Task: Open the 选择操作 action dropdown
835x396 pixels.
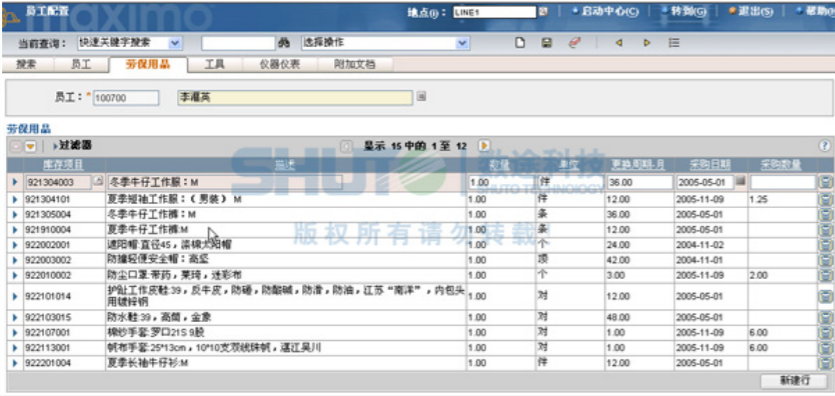Action: tap(463, 43)
